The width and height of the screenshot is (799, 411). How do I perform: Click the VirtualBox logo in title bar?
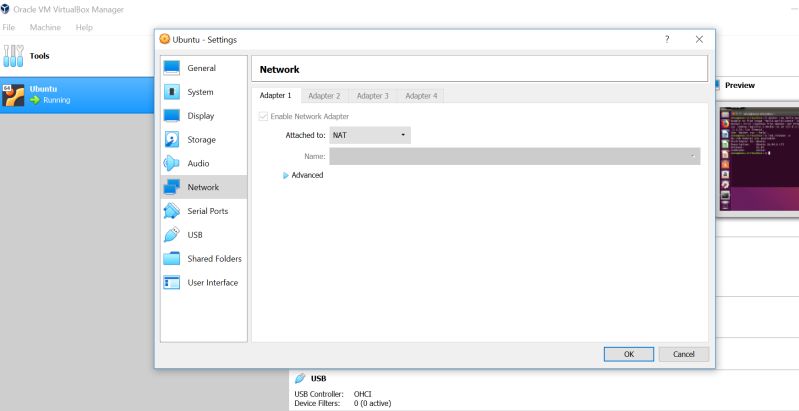(x=5, y=9)
